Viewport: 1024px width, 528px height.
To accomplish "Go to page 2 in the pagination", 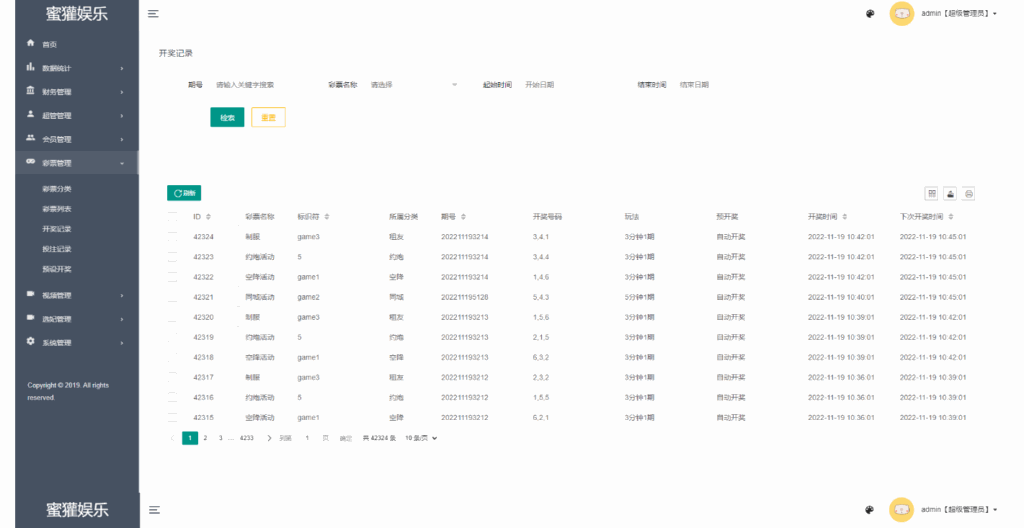I will coord(205,438).
